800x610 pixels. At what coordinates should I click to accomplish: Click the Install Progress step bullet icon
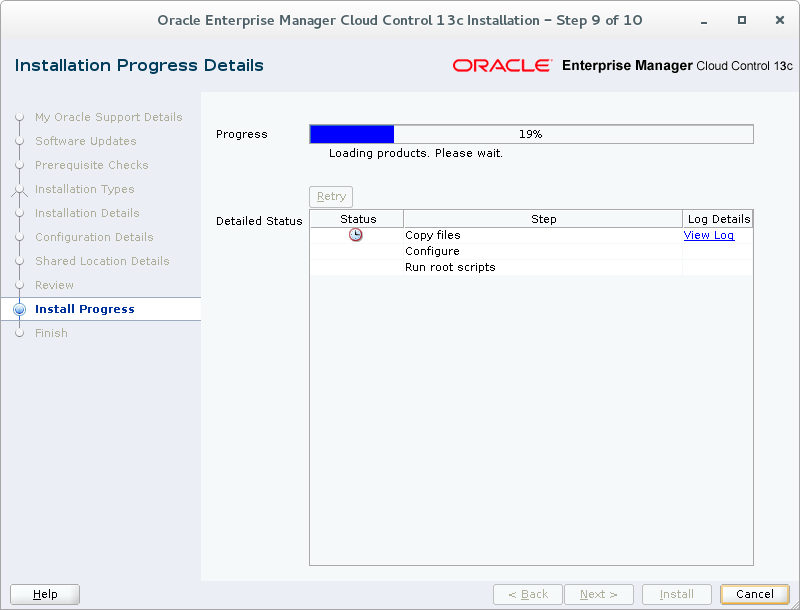coord(19,309)
